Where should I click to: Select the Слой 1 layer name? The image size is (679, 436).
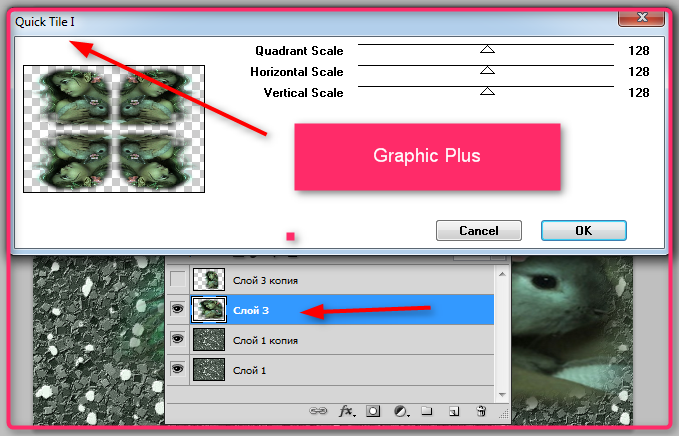point(249,371)
